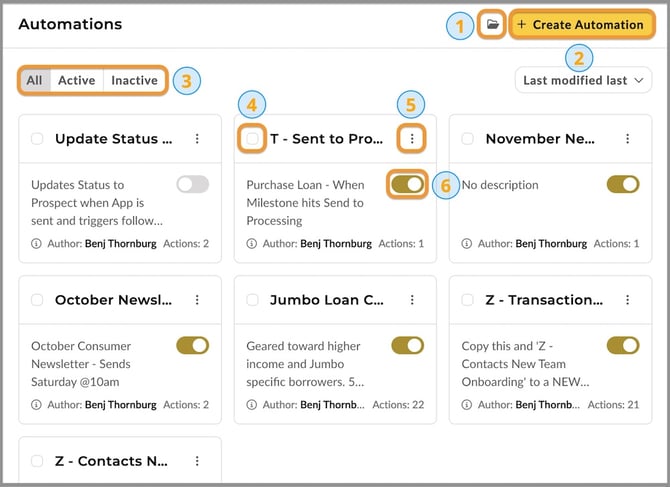This screenshot has height=487, width=670.
Task: Open the folder icon next to Create Automation
Action: coord(492,24)
